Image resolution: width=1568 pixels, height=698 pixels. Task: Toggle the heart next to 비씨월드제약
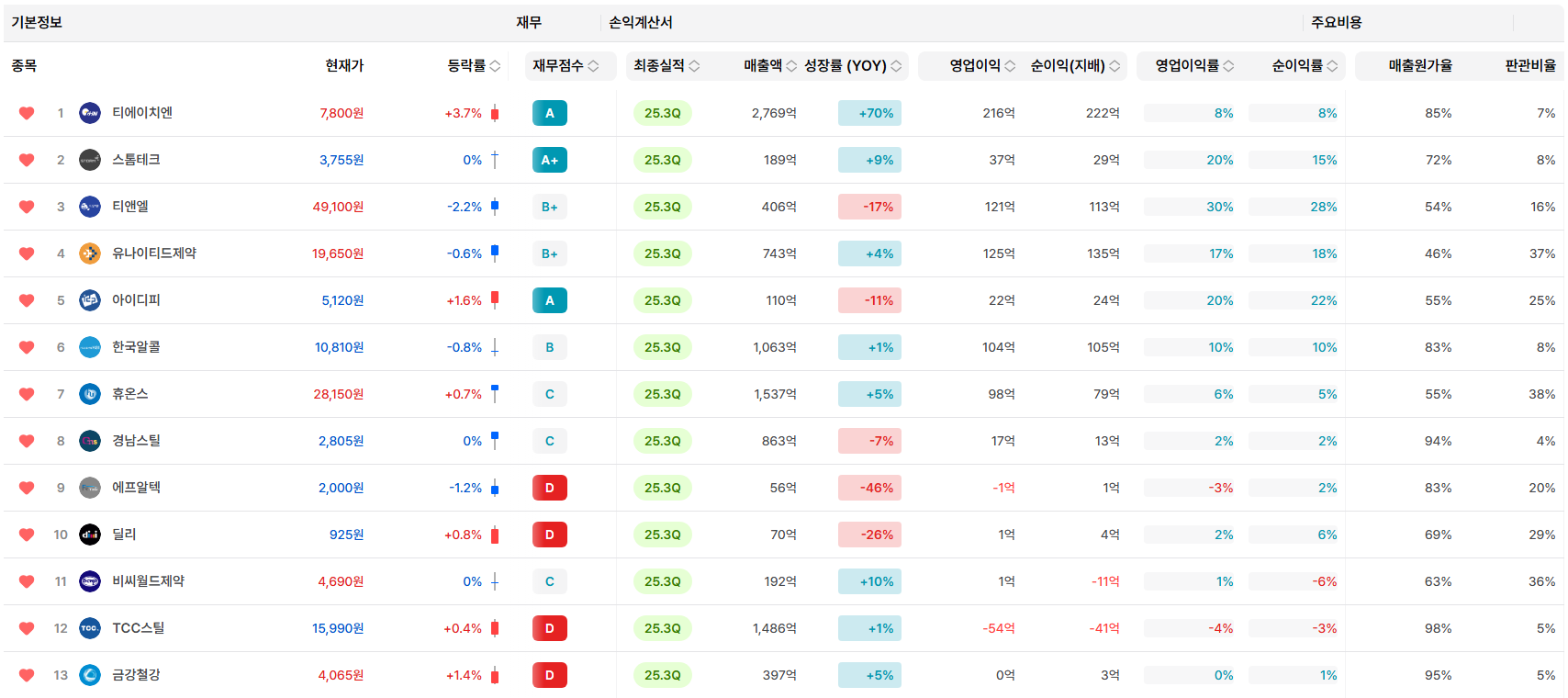[27, 581]
